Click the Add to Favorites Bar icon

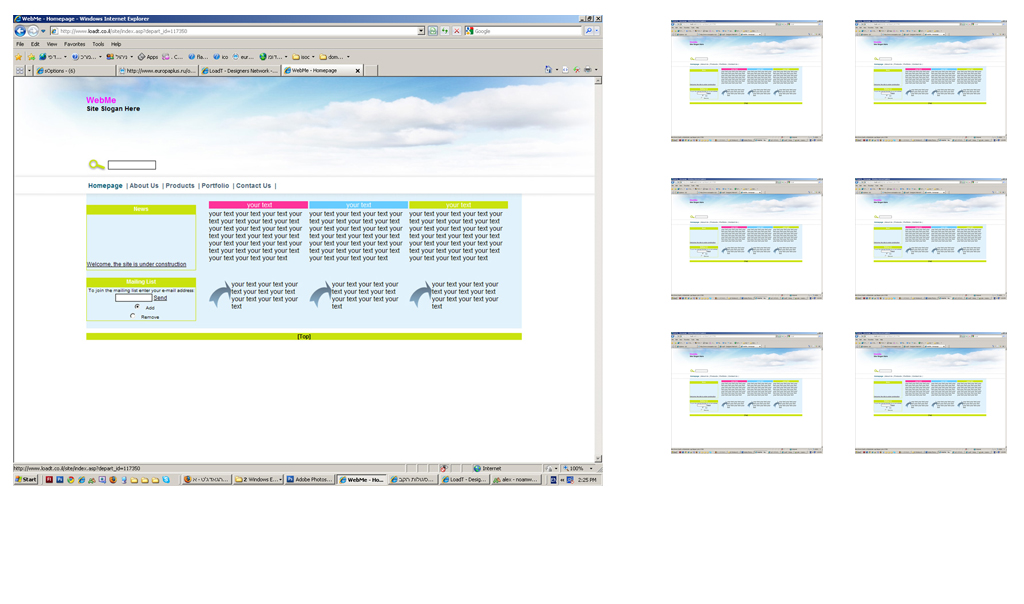(31, 57)
